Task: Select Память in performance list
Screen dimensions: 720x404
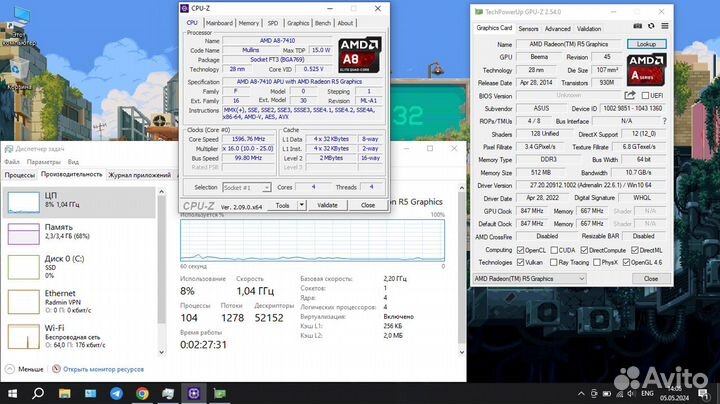Action: 79,232
